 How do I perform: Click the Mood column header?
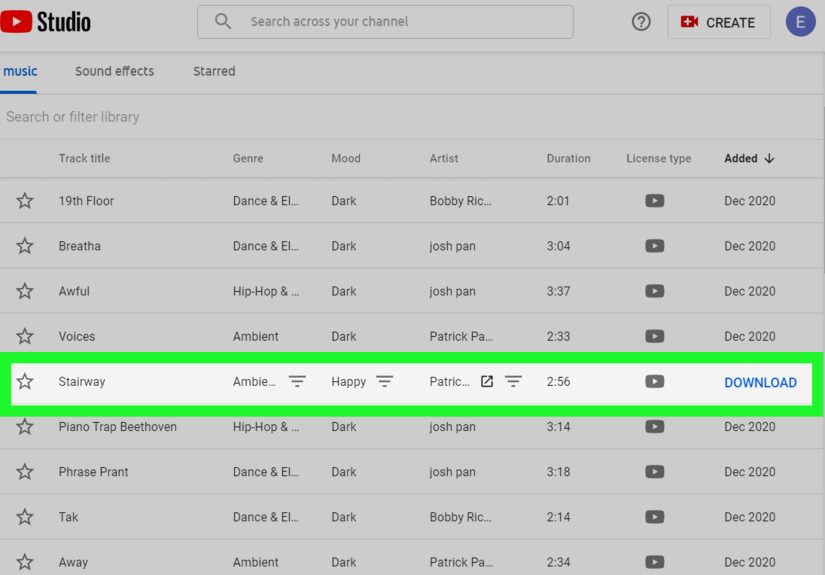(x=346, y=158)
